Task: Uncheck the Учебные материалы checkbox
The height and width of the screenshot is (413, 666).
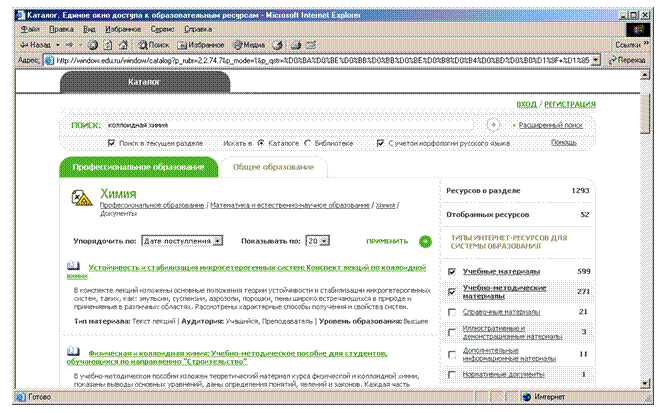Action: 452,272
